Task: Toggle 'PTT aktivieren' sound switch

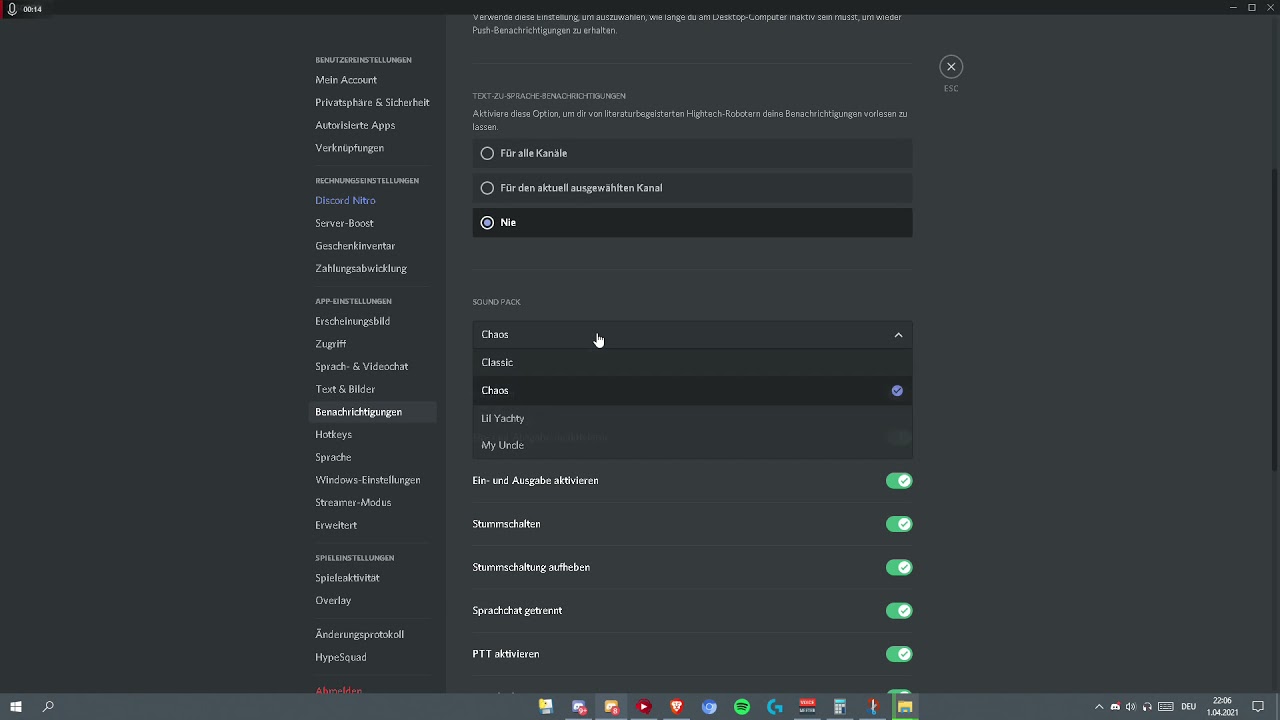Action: click(899, 654)
